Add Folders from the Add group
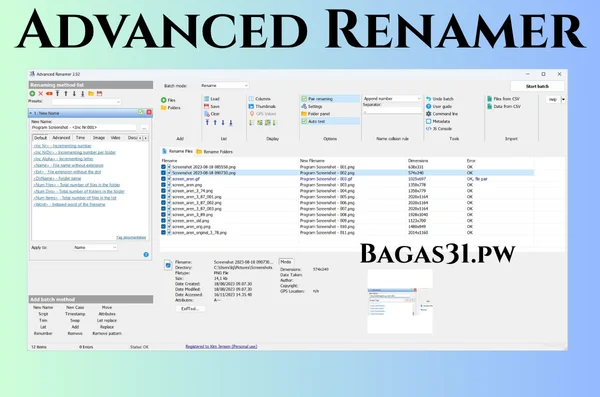This screenshot has height=397, width=600. [171, 108]
